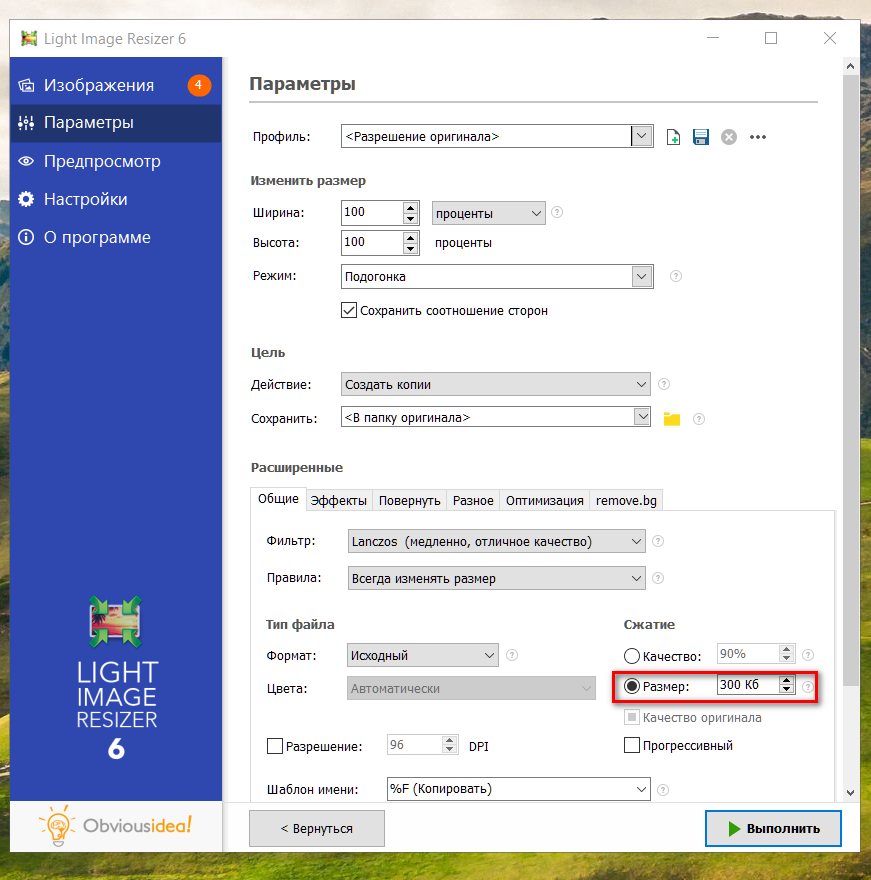Screen dimensions: 871x880
Task: Decrease Ширина with the down arrow
Action: (x=411, y=219)
